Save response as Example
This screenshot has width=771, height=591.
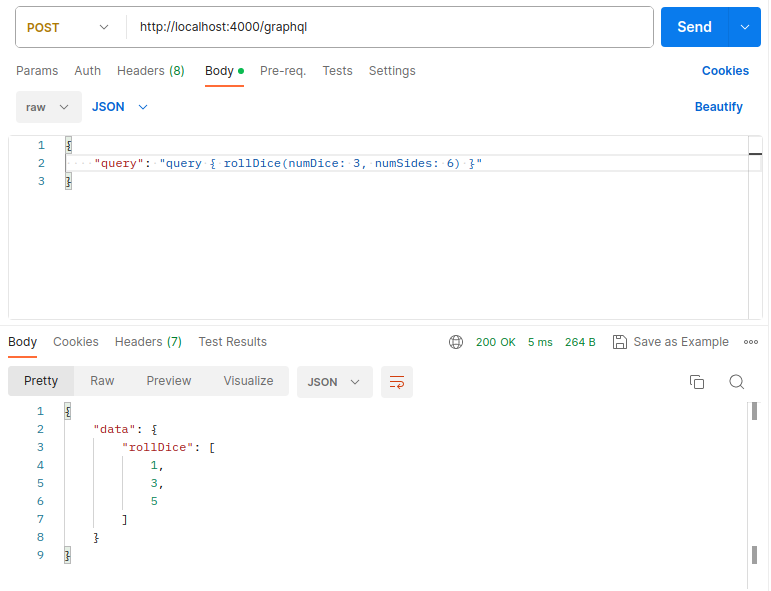pos(671,342)
